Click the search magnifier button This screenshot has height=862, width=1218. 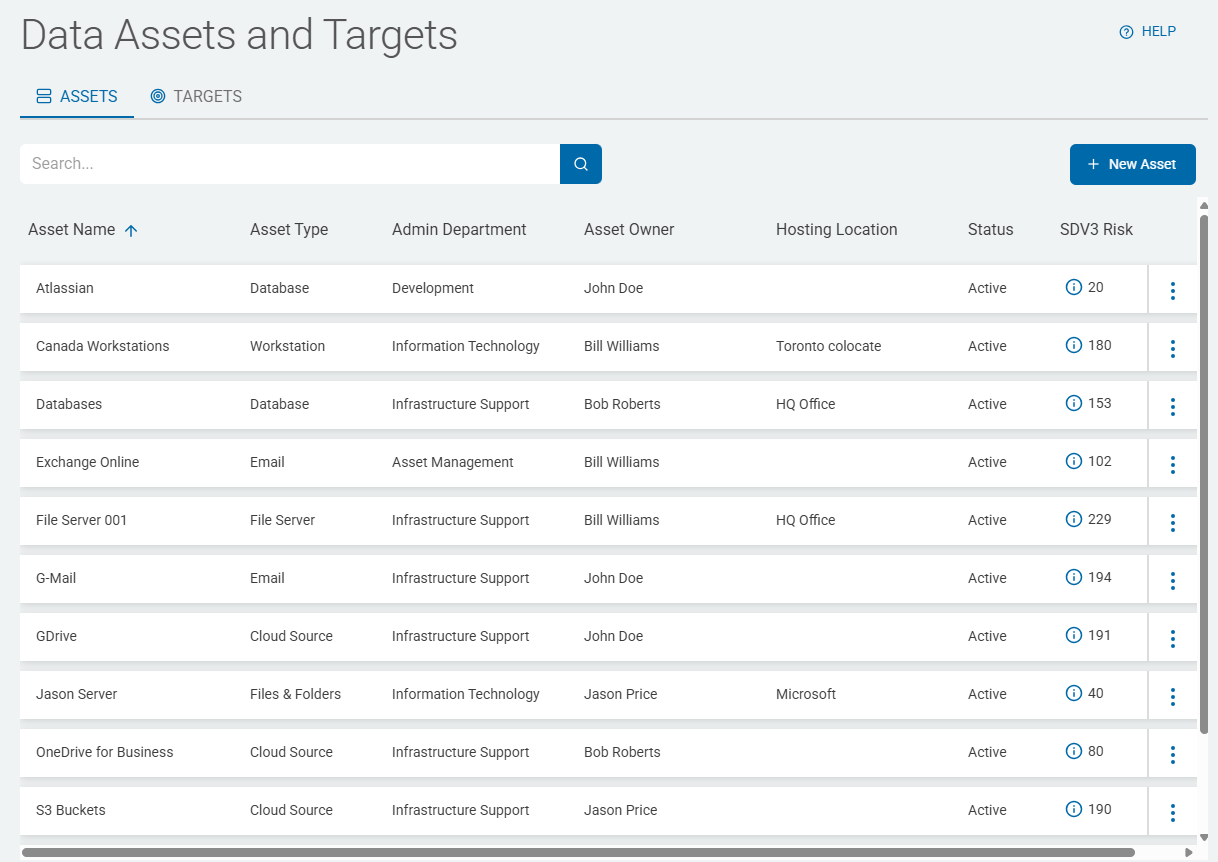pyautogui.click(x=581, y=164)
